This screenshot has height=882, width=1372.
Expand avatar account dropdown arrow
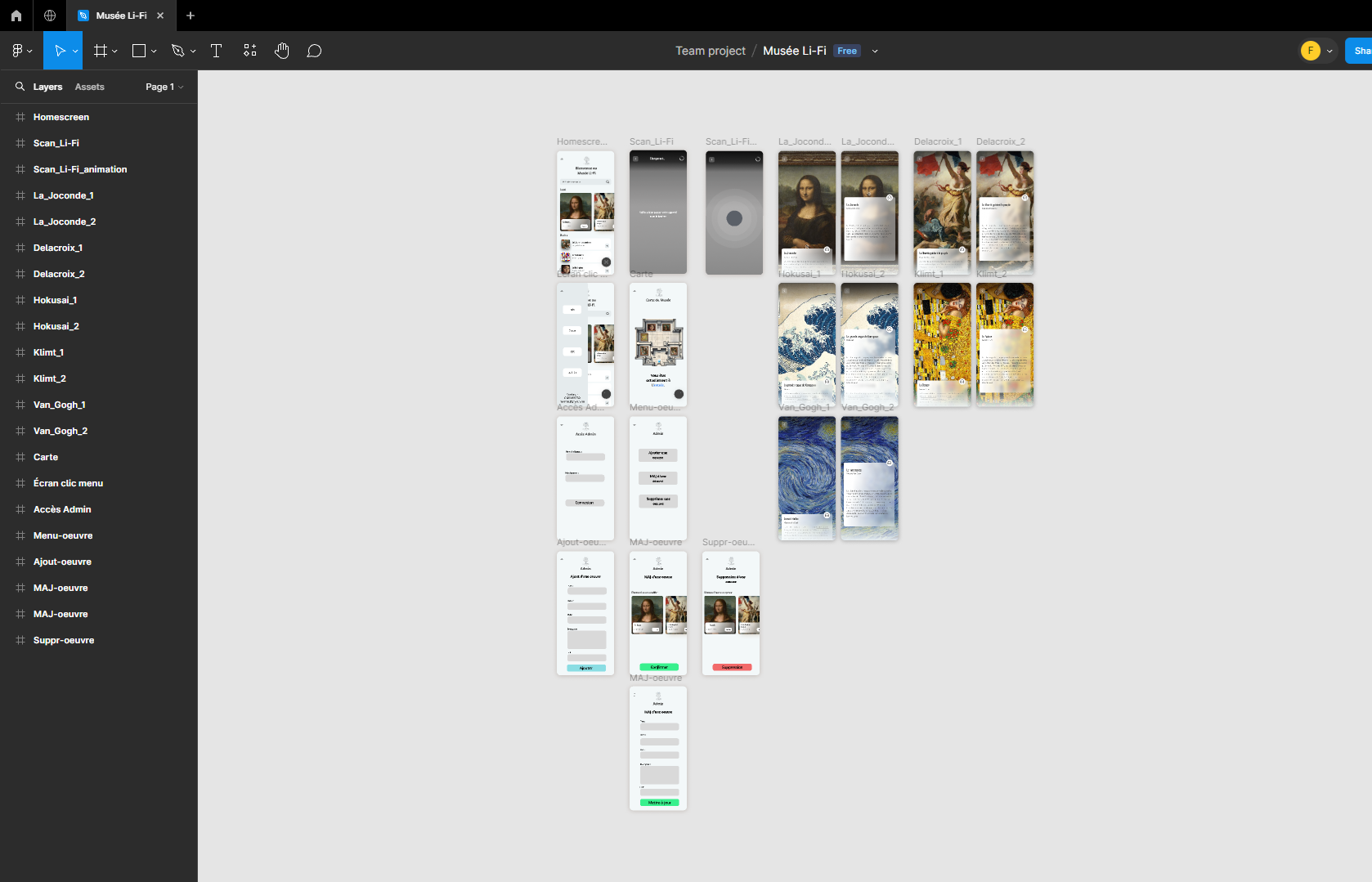1329,51
